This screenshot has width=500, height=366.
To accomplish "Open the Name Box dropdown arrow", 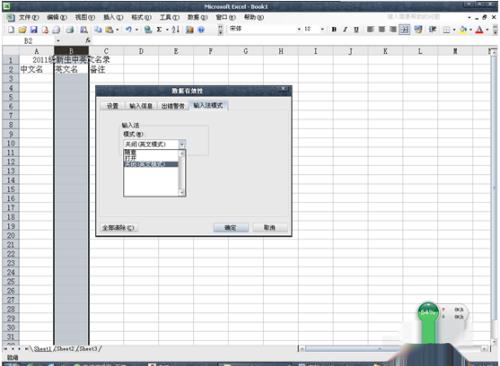I will pos(58,41).
